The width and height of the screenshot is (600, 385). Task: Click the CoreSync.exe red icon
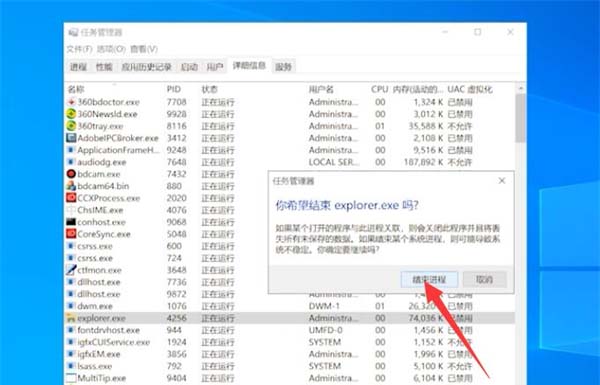pyautogui.click(x=71, y=234)
